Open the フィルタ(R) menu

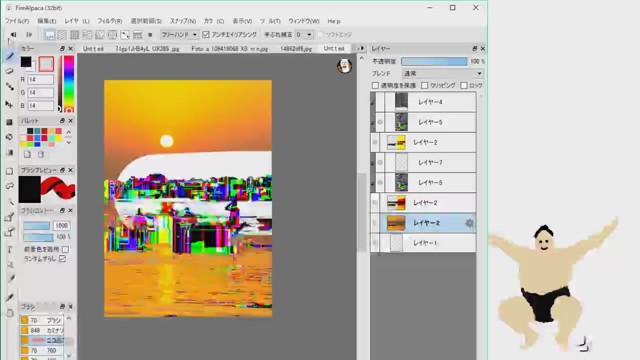(109, 21)
